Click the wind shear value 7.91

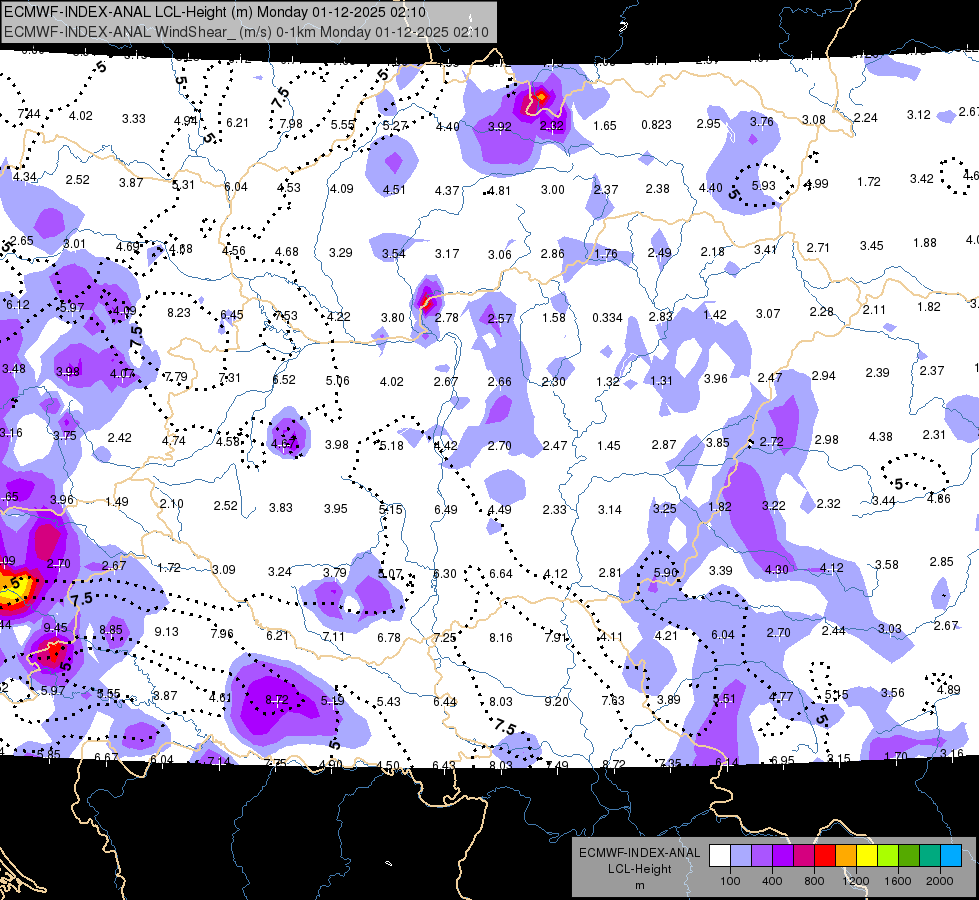[x=556, y=638]
